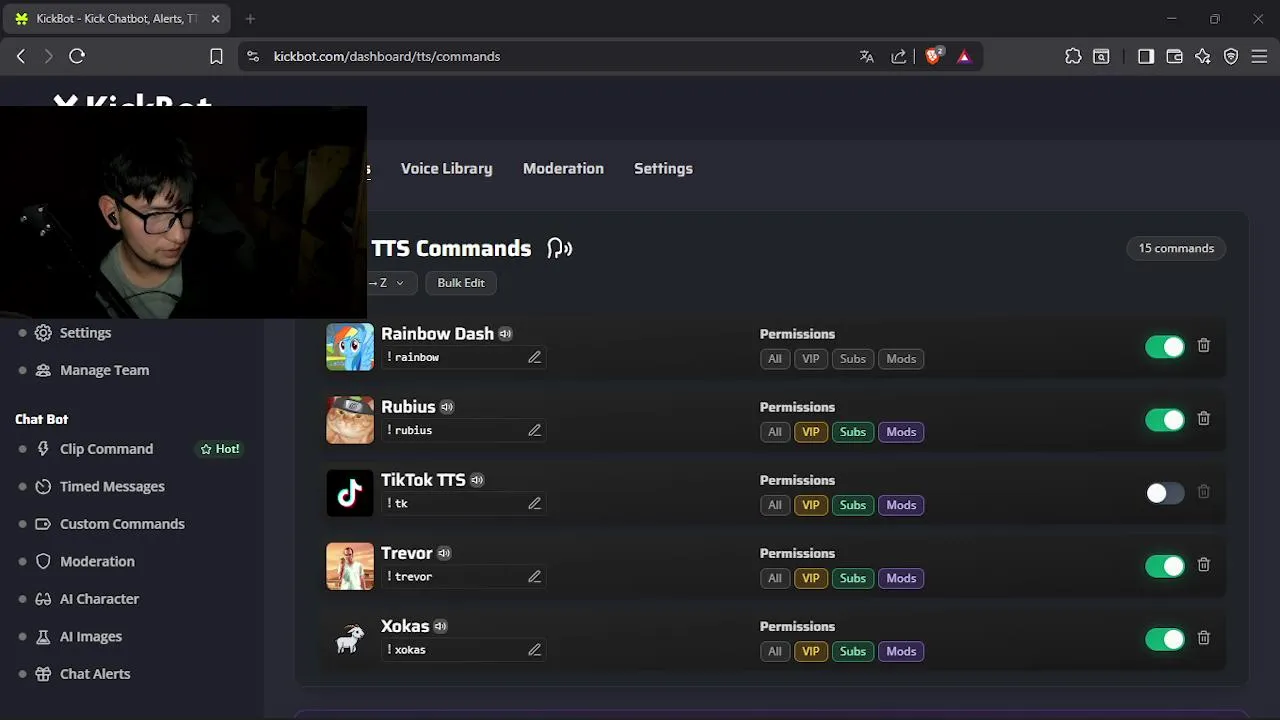1280x720 pixels.
Task: Open Timed Messages in sidebar
Action: (112, 486)
